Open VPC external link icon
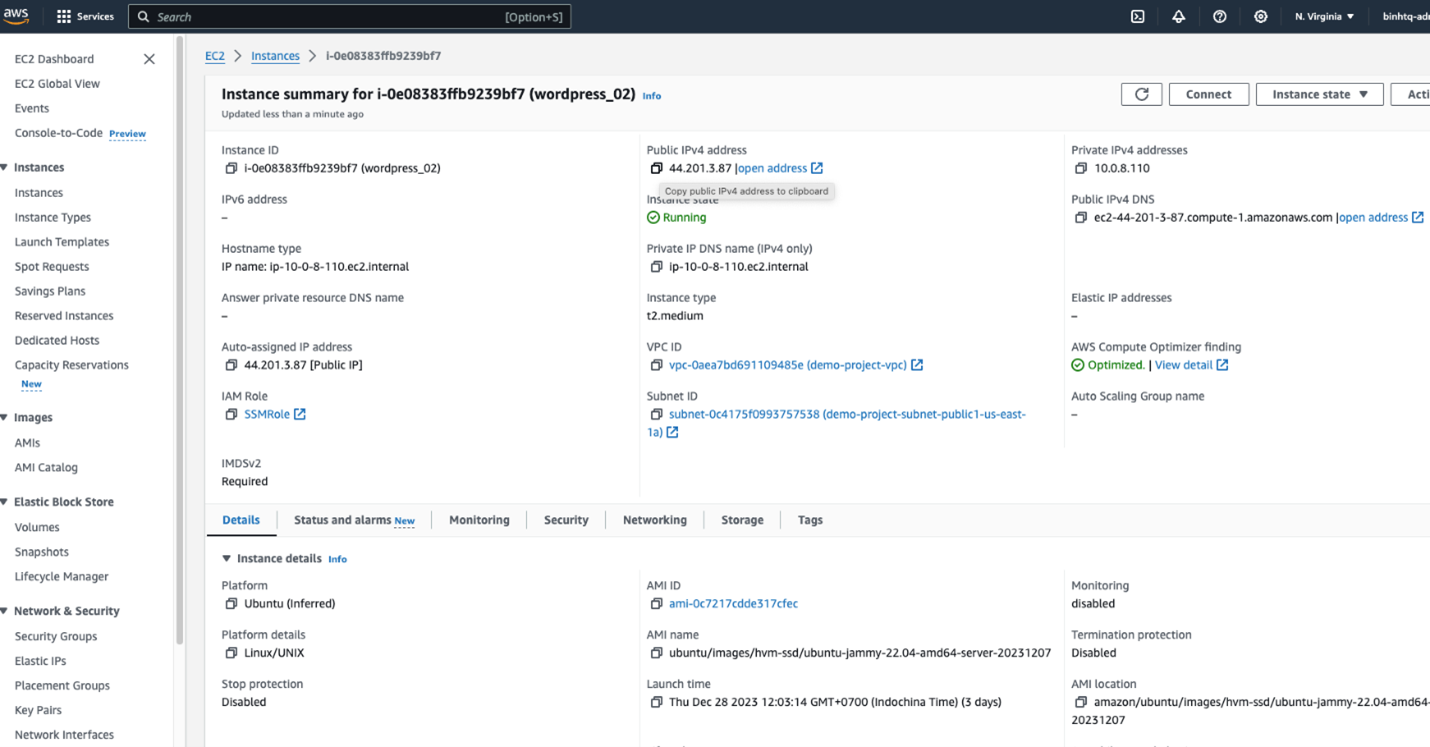Viewport: 1430px width, 747px height. pyautogui.click(x=917, y=365)
